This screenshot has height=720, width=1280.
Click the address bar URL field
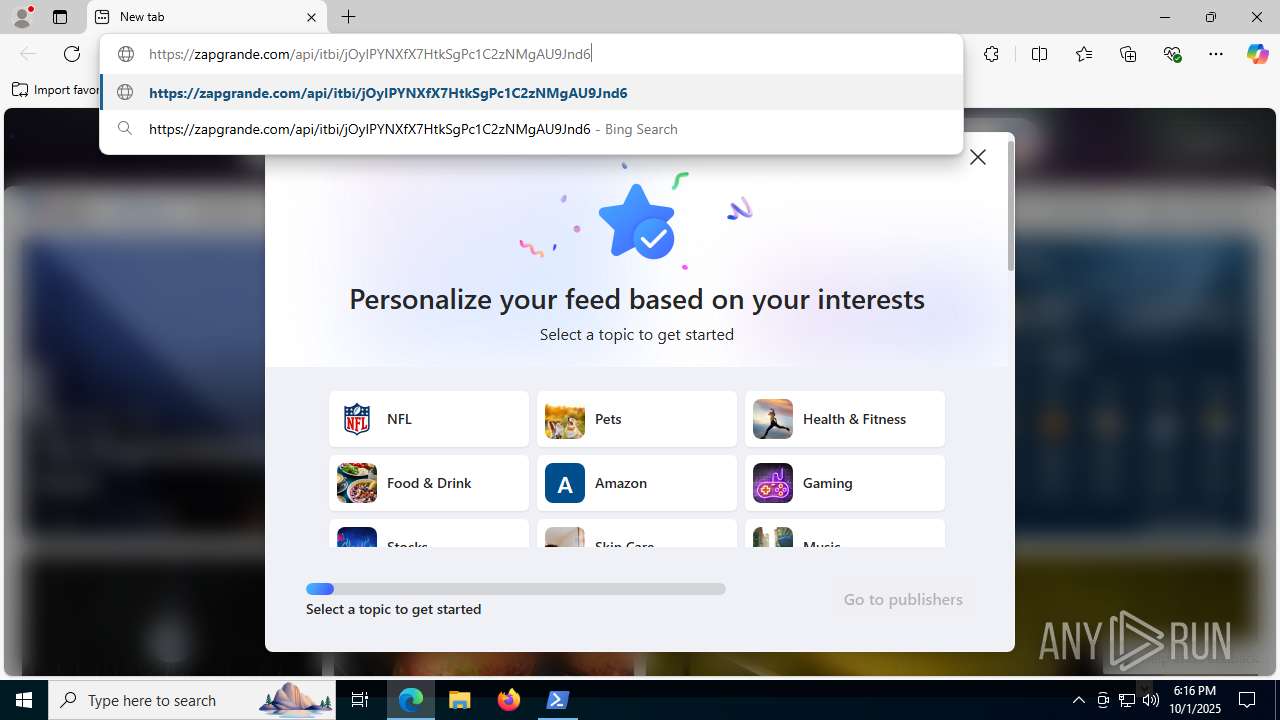click(x=530, y=54)
